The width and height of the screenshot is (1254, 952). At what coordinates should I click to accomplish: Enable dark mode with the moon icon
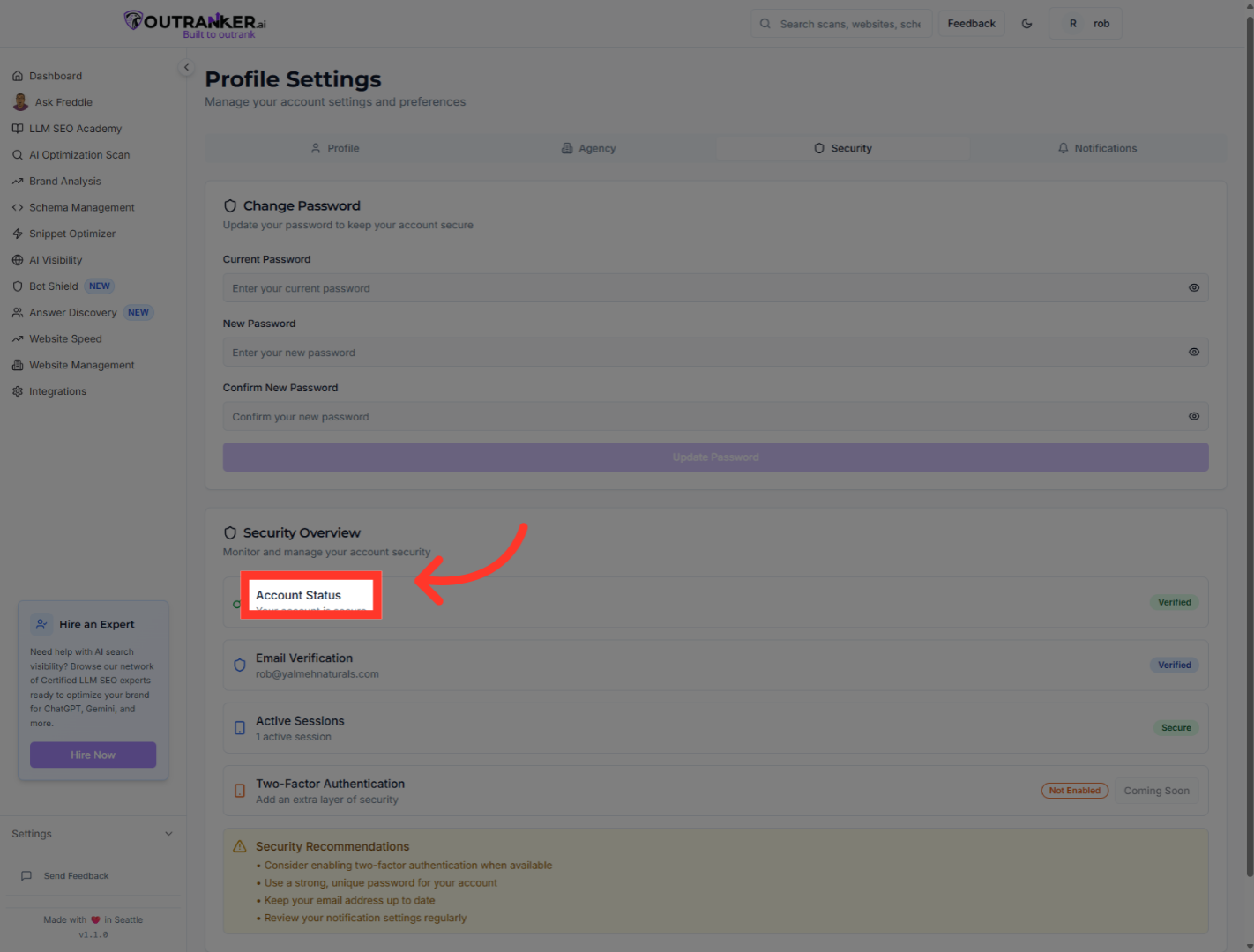click(x=1026, y=23)
